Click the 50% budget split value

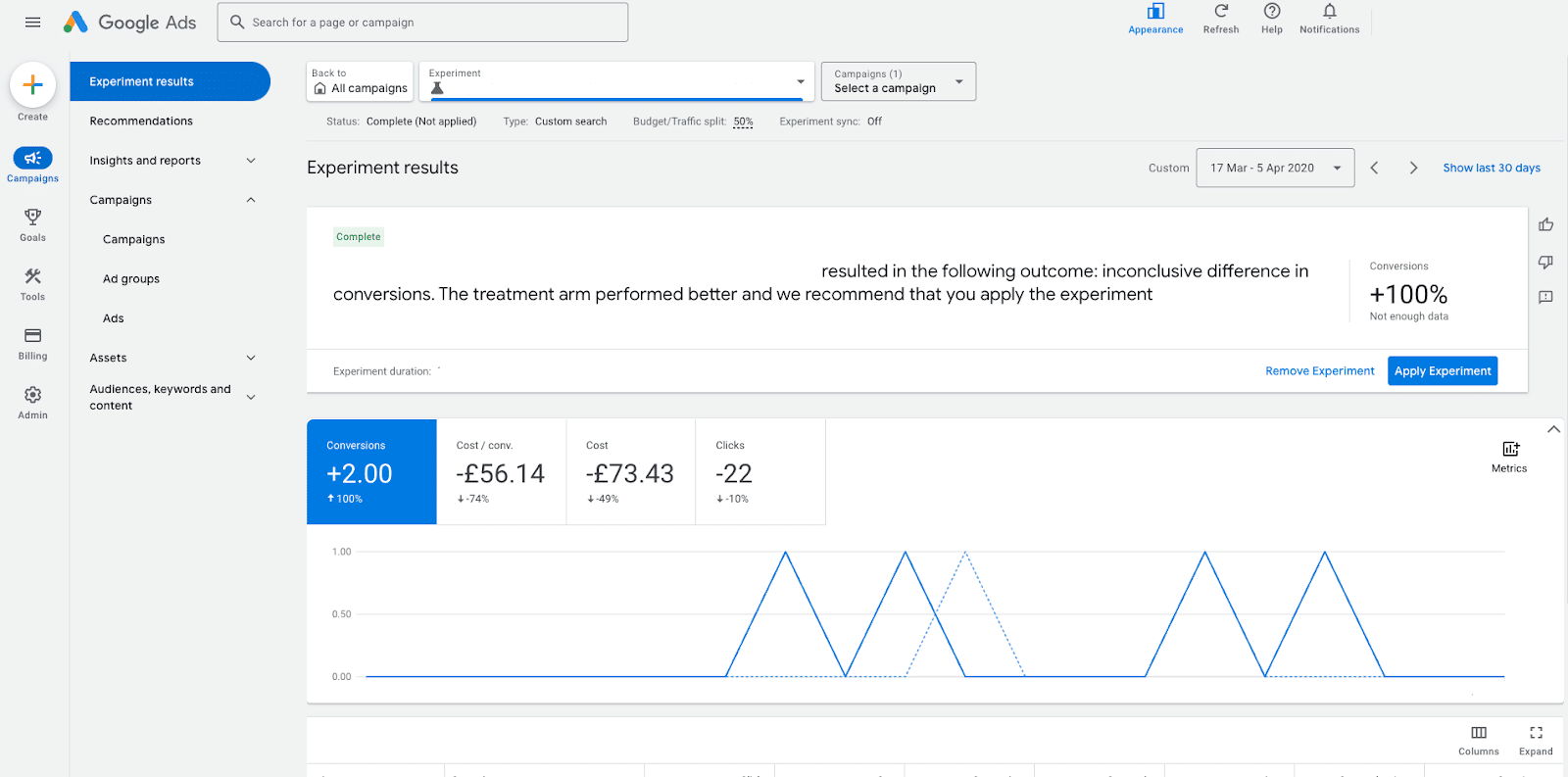[x=743, y=121]
